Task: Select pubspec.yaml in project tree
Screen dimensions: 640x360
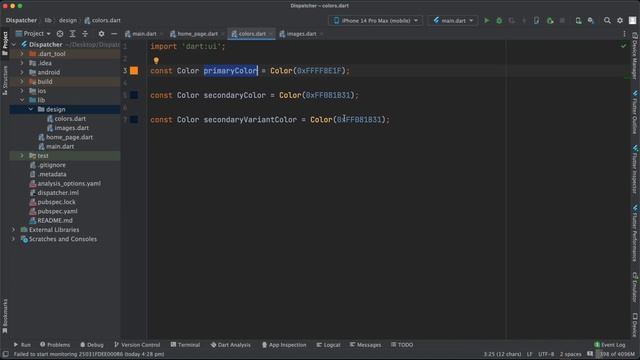Action: coord(57,211)
